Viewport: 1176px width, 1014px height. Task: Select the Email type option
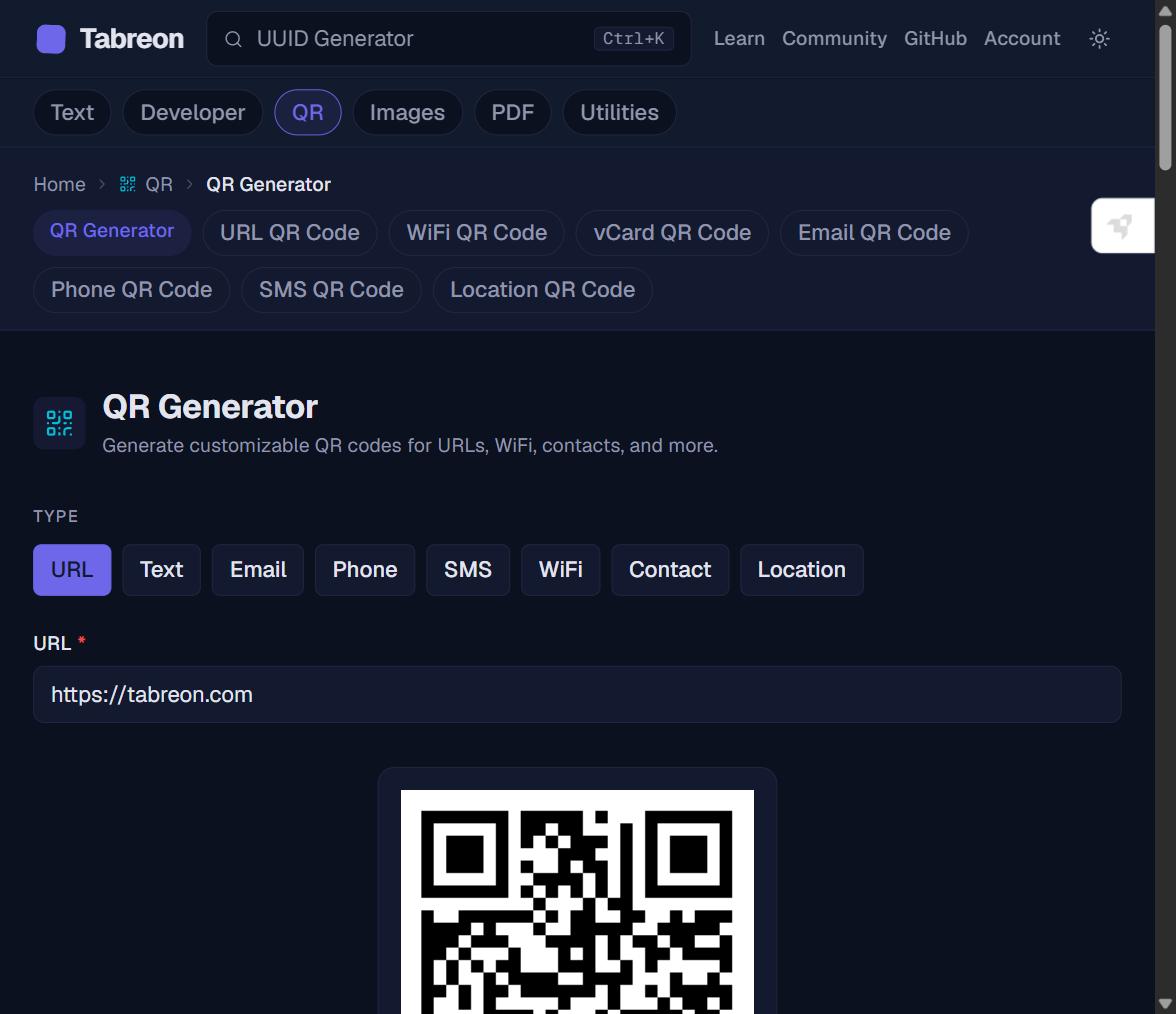click(x=258, y=570)
